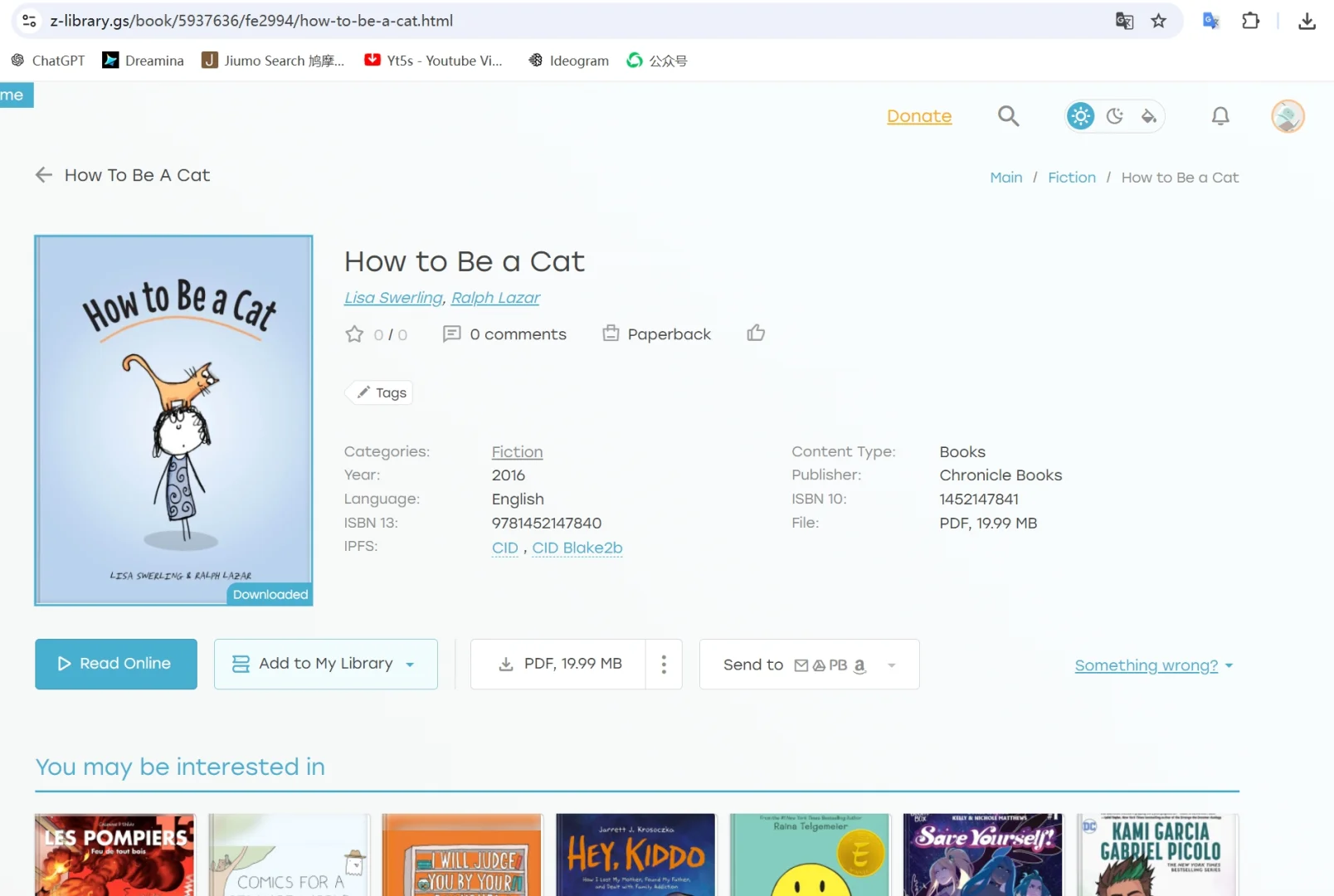Open Yt5s Youtube bookmark
The width and height of the screenshot is (1334, 896).
434,61
